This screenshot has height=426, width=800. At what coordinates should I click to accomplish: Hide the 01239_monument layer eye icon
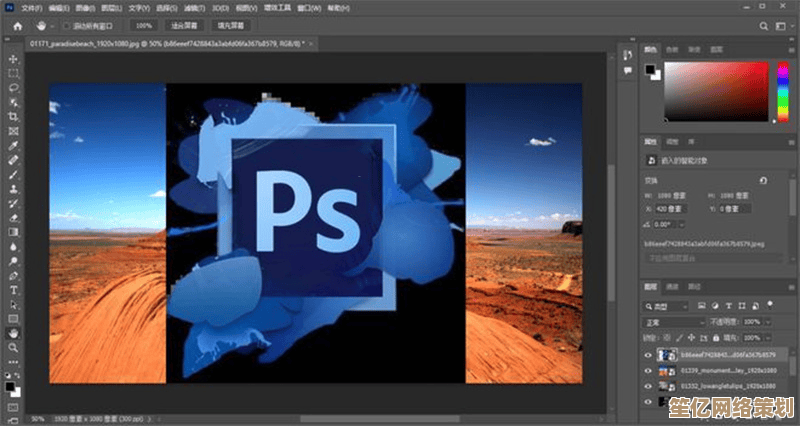tap(648, 371)
